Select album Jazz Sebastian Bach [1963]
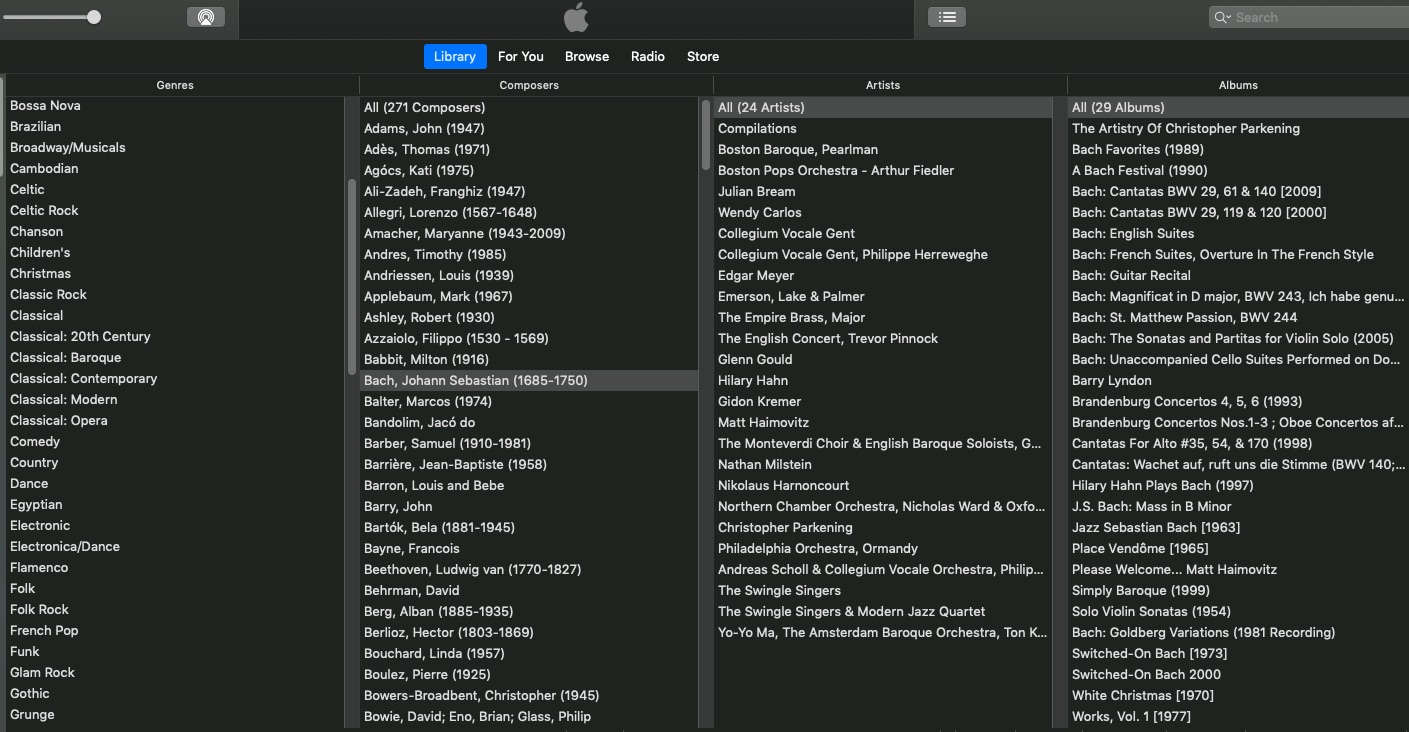Image resolution: width=1409 pixels, height=732 pixels. click(1156, 527)
